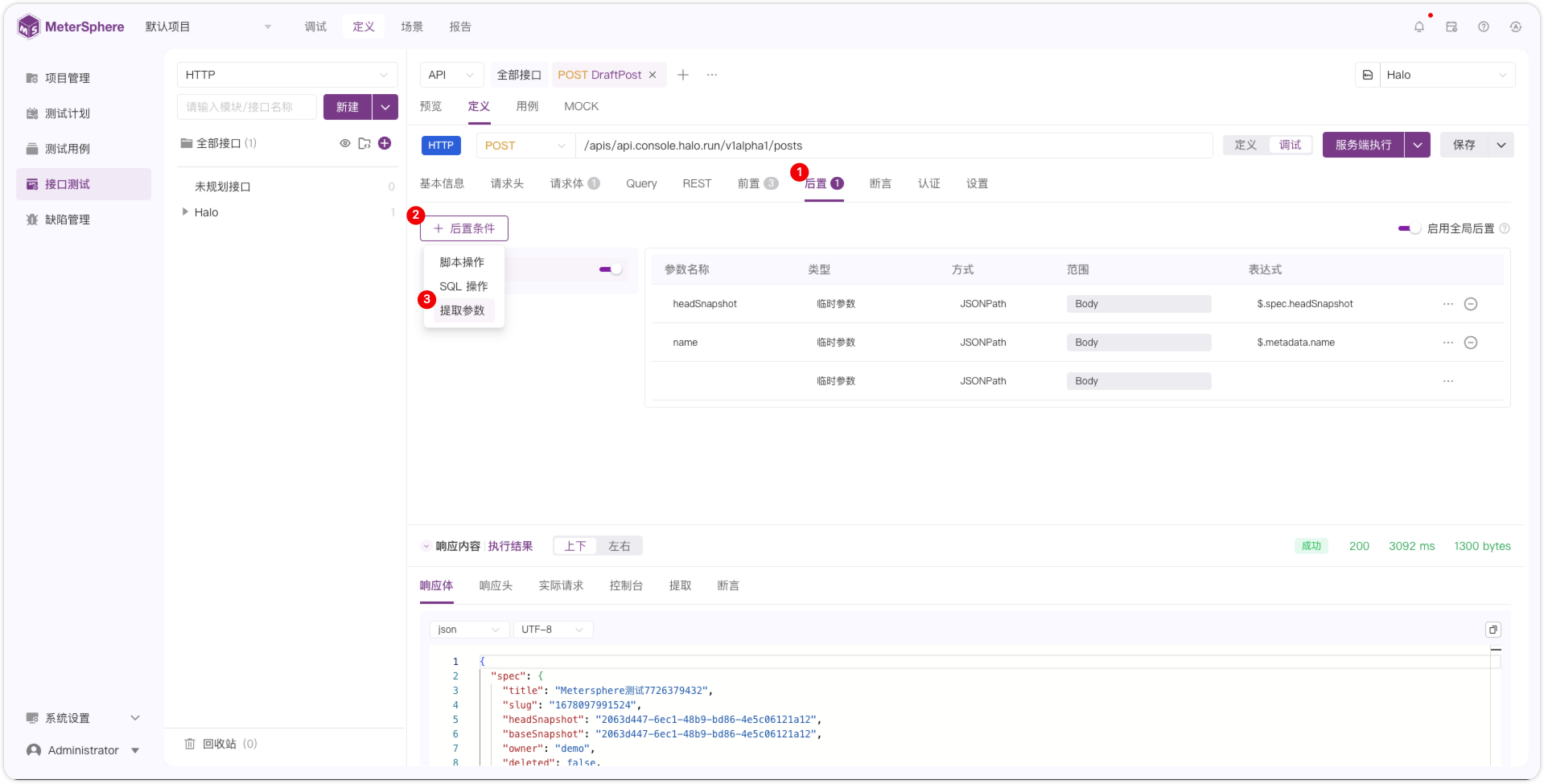Switch to 定义 mode toggle beside 调试

pyautogui.click(x=1245, y=145)
